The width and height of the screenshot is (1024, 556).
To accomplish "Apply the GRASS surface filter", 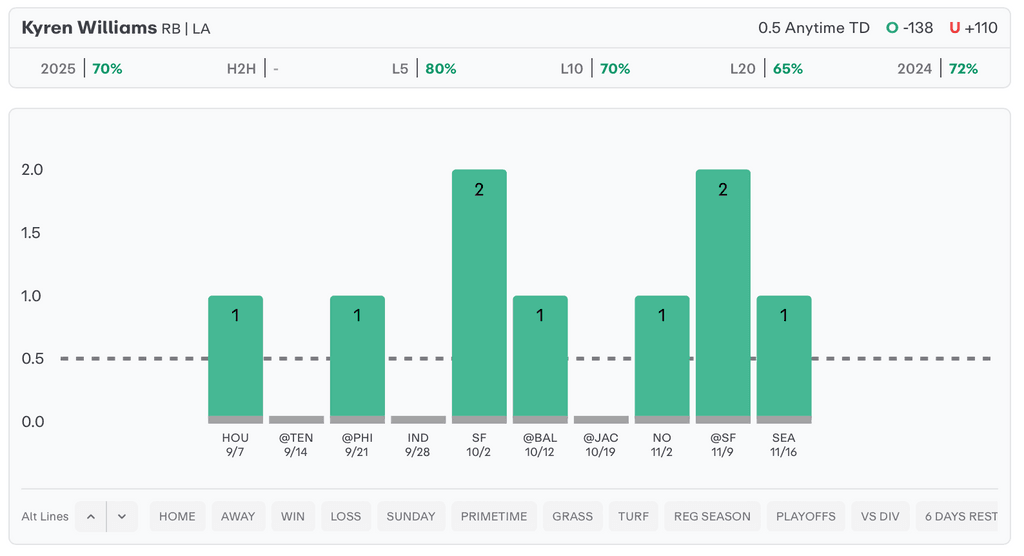I will click(573, 517).
